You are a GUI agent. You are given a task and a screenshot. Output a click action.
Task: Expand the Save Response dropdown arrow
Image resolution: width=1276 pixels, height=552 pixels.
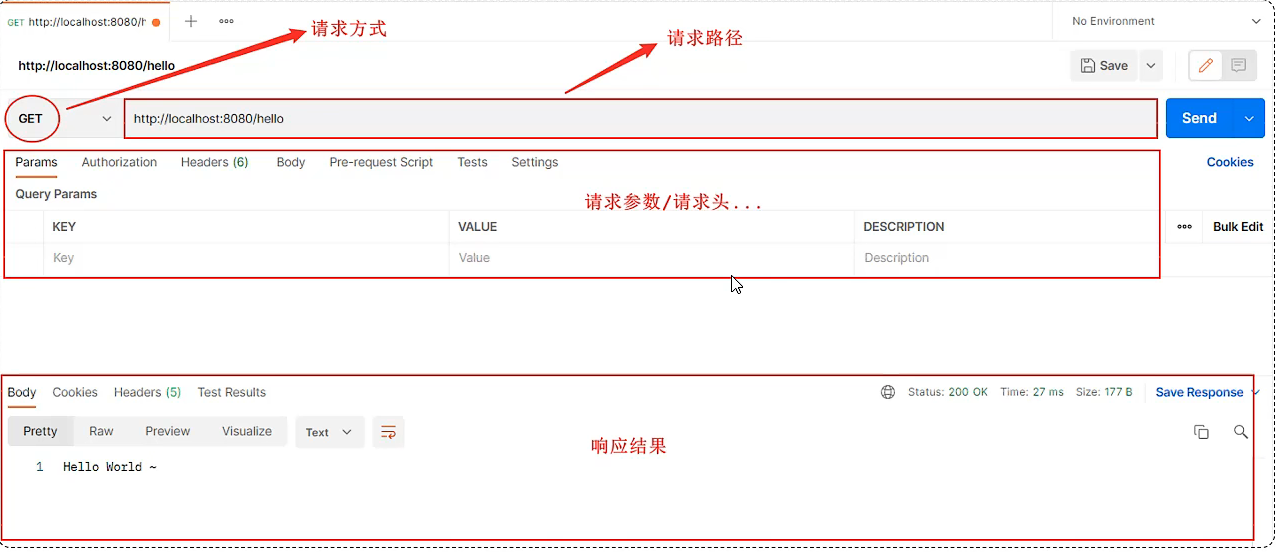[1255, 392]
